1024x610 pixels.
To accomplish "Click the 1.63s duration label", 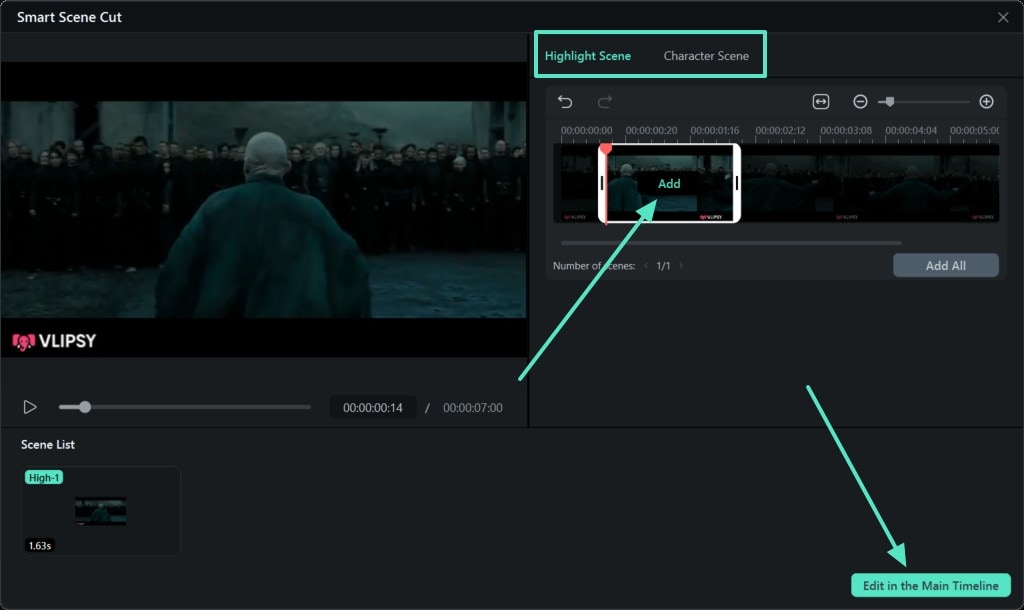I will coord(40,545).
